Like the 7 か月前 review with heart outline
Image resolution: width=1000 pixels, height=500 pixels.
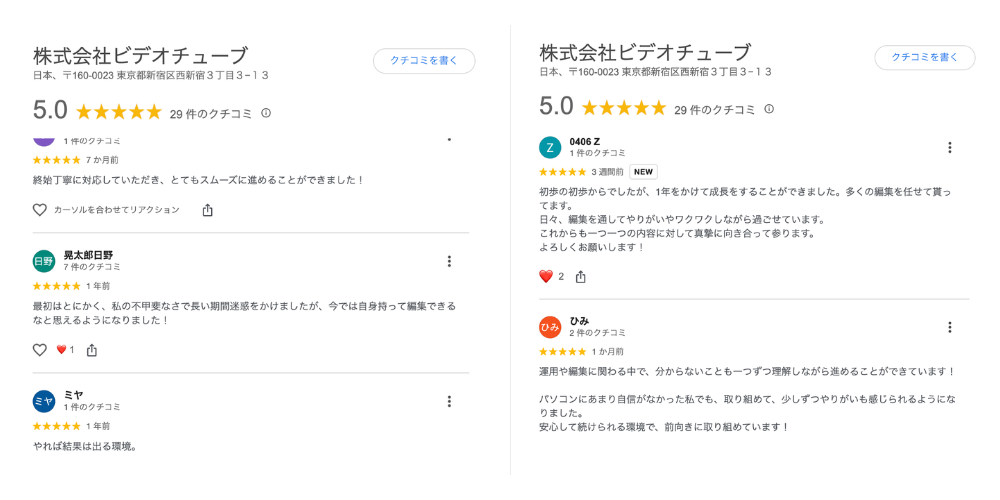pos(40,210)
